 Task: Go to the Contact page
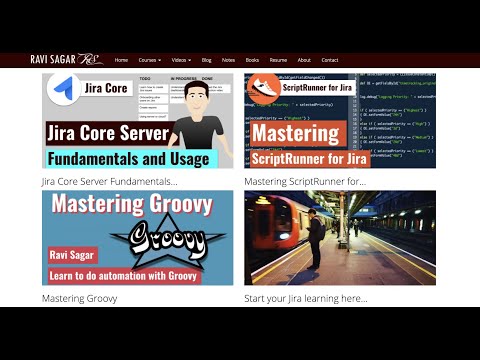[x=330, y=60]
